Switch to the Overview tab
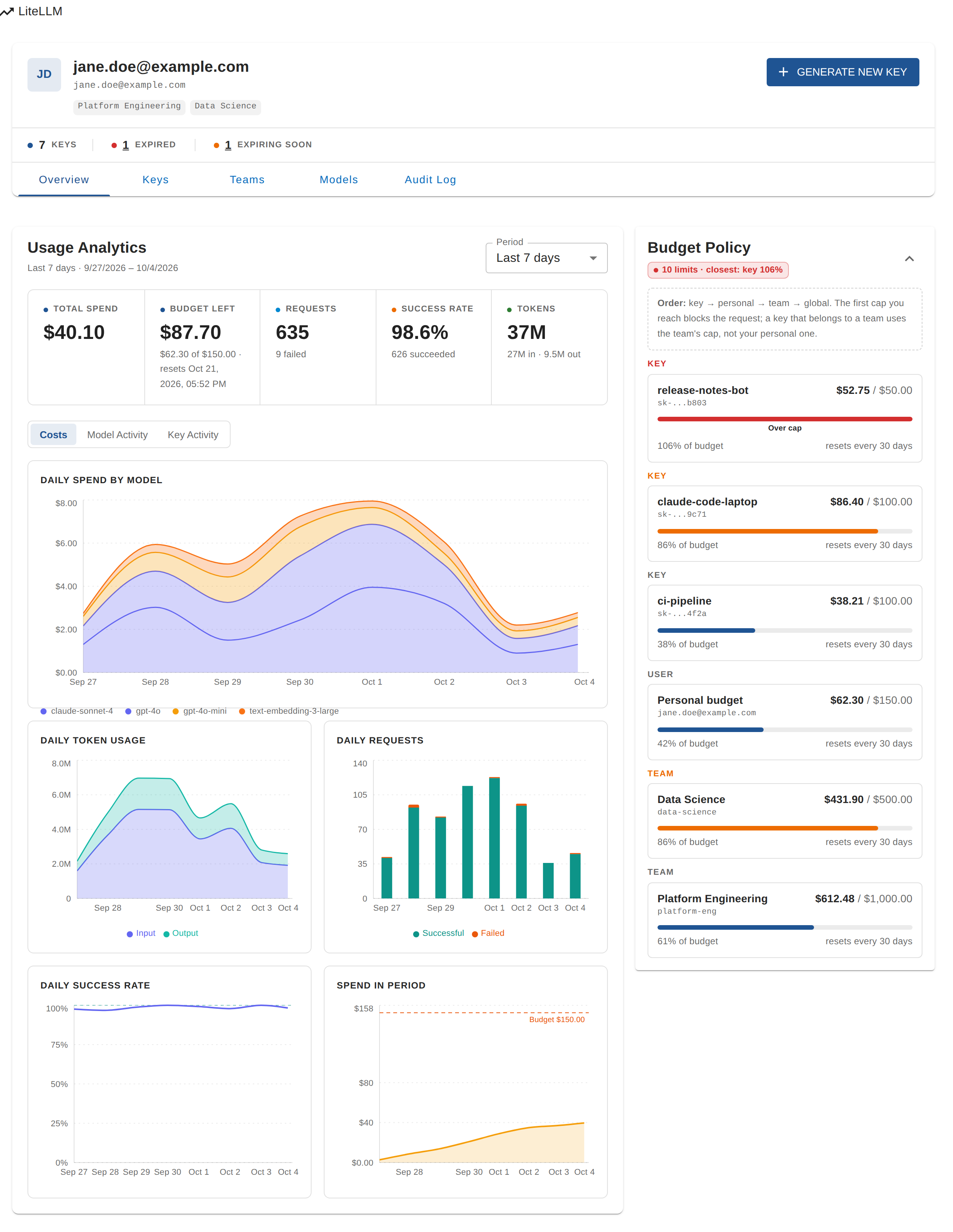The width and height of the screenshot is (953, 1232). (64, 179)
